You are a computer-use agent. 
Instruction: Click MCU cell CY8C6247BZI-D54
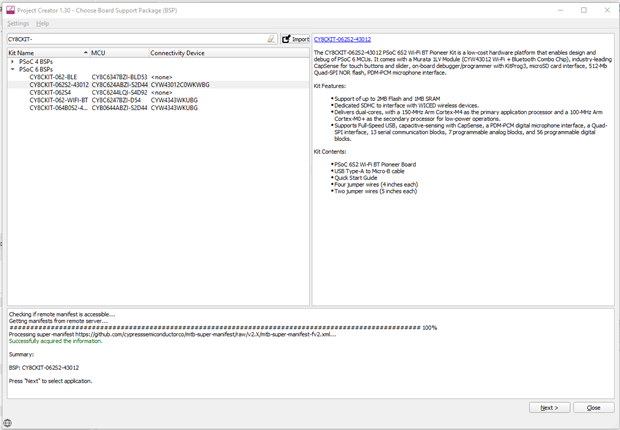116,100
